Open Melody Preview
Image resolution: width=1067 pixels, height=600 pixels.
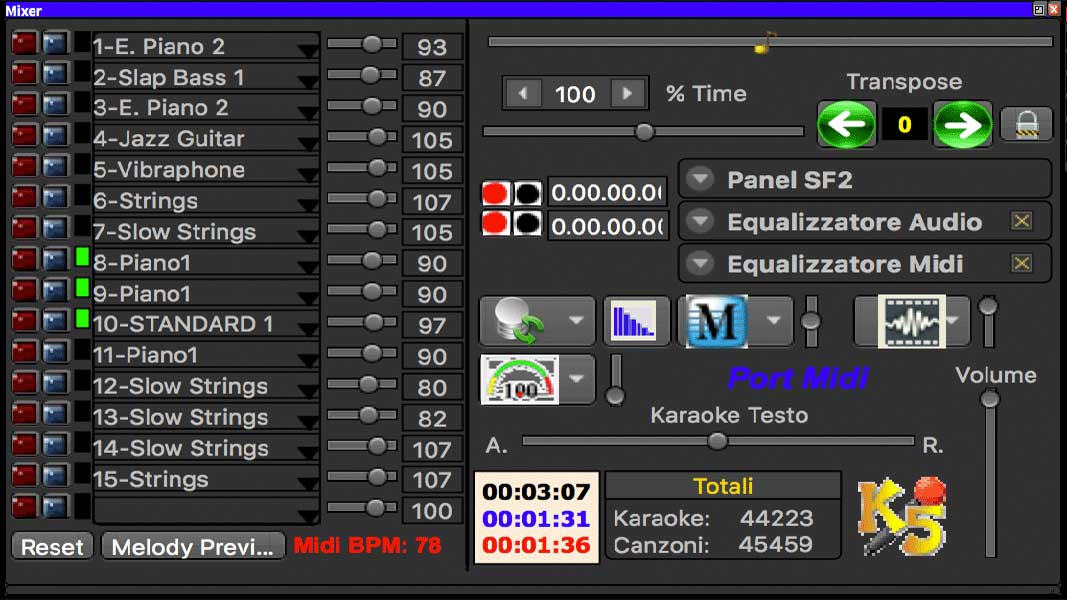(193, 547)
